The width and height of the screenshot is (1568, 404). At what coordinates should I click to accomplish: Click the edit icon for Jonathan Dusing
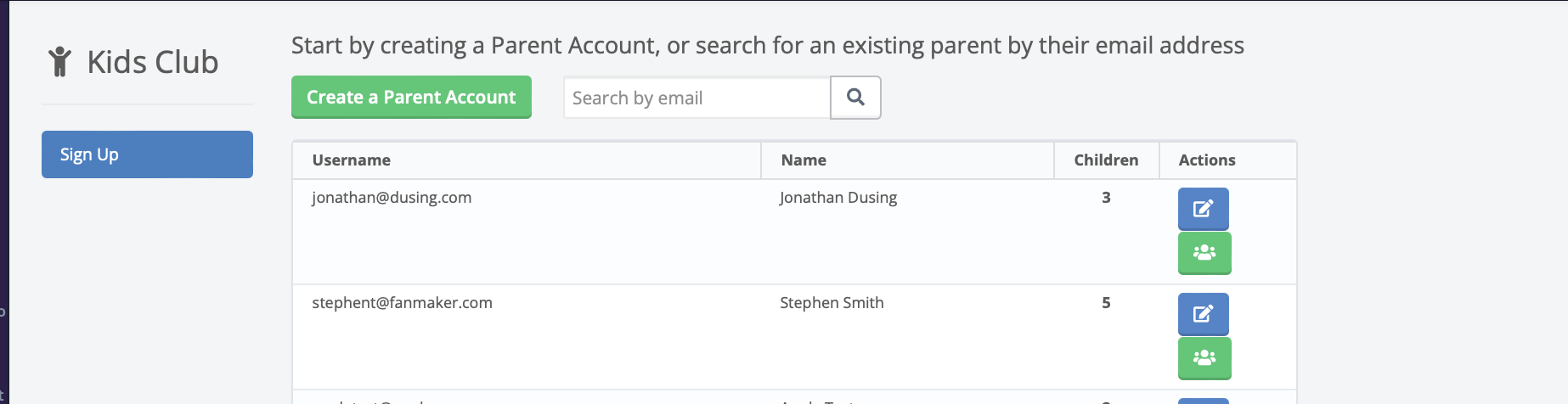click(x=1203, y=209)
